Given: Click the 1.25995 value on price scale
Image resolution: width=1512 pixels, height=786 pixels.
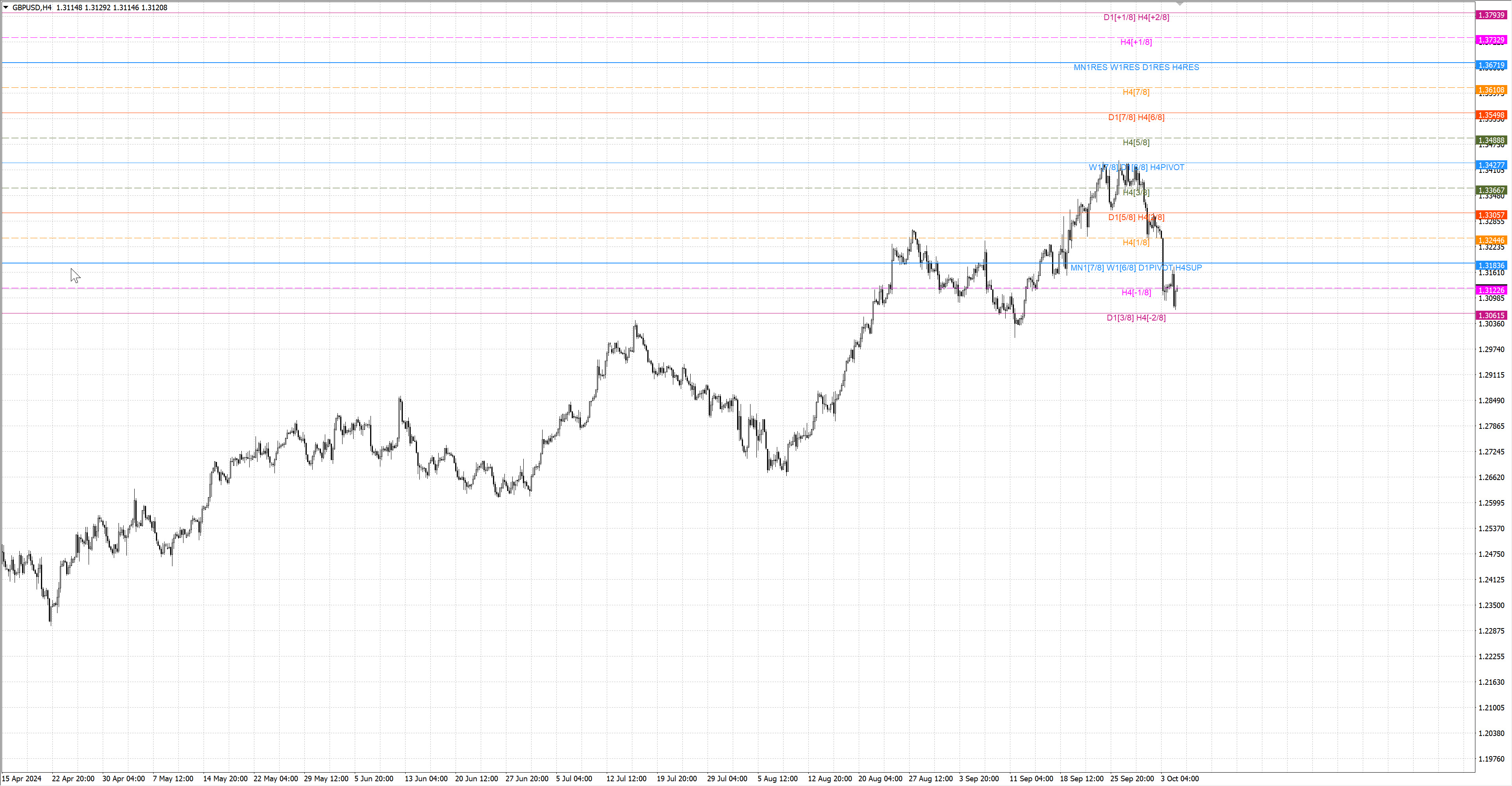Looking at the screenshot, I should 1491,503.
